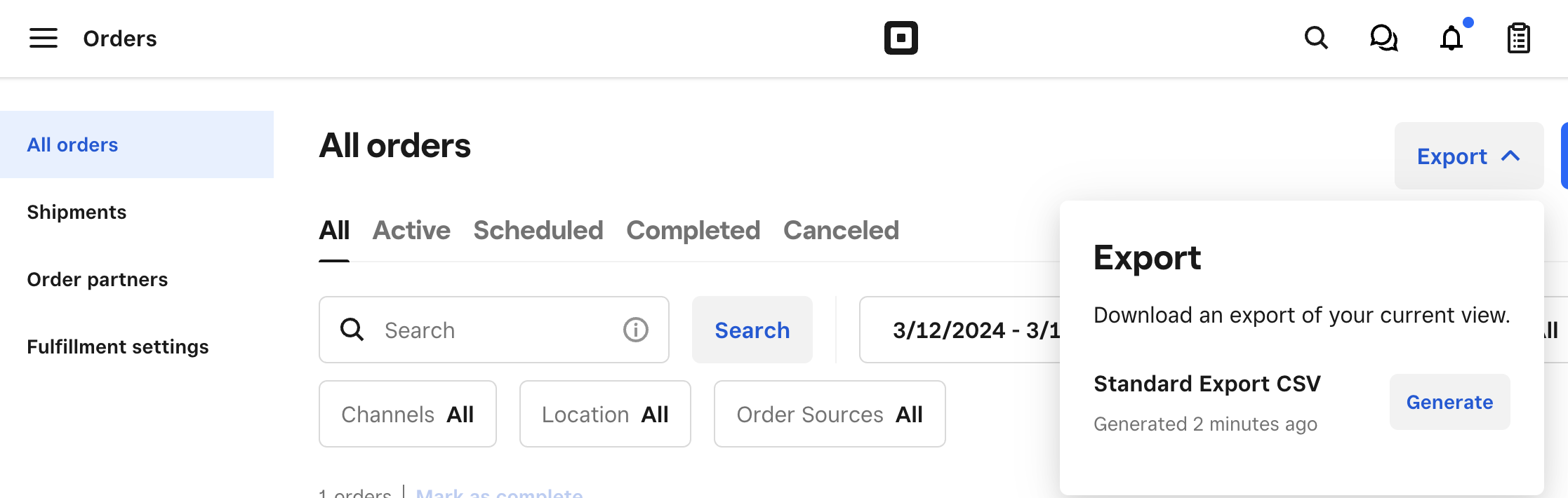Viewport: 1568px width, 498px height.
Task: Open the messages icon
Action: [1383, 39]
